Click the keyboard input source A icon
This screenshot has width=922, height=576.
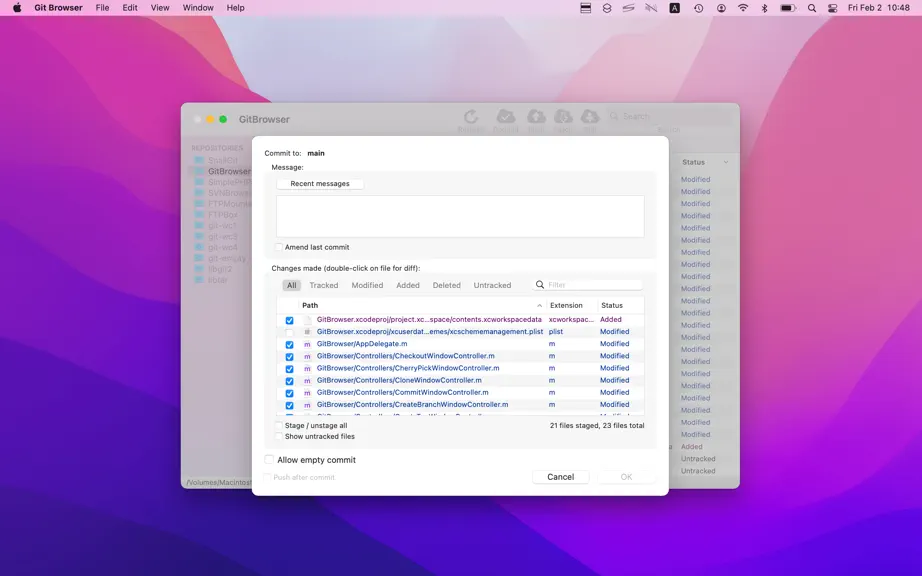[674, 8]
